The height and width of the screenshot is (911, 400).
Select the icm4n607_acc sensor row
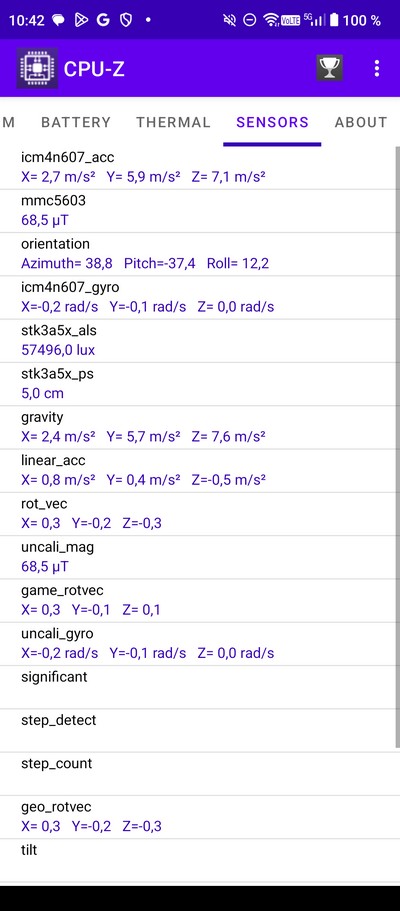click(x=198, y=167)
